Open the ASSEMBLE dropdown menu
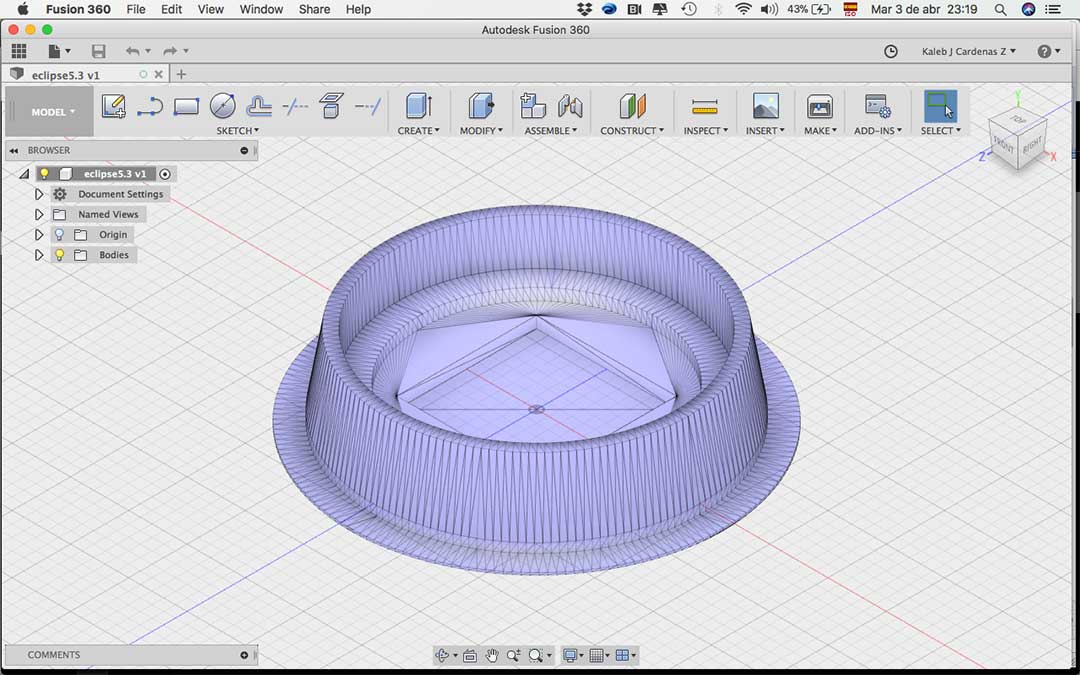The height and width of the screenshot is (675, 1080). [551, 130]
